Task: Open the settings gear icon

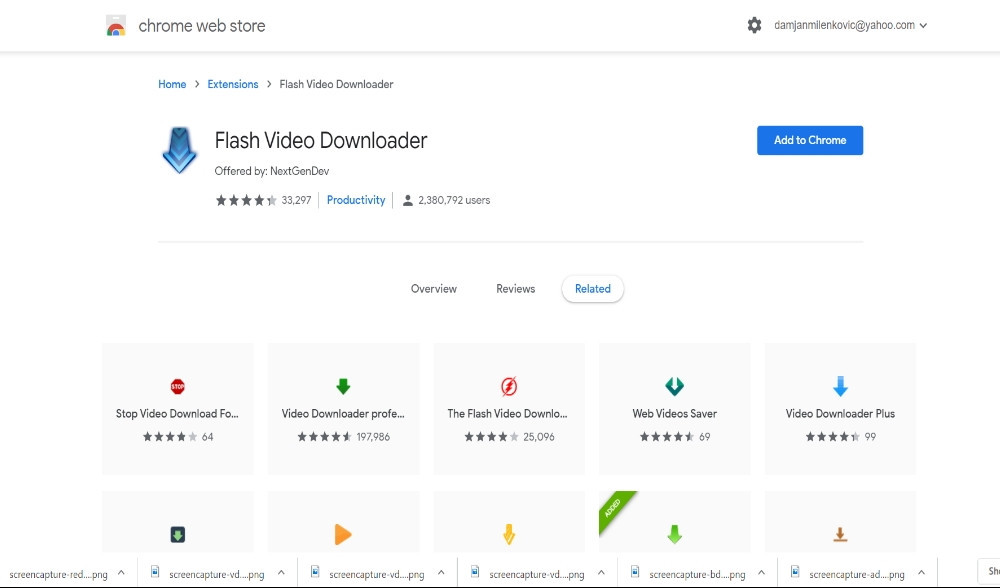Action: tap(754, 26)
